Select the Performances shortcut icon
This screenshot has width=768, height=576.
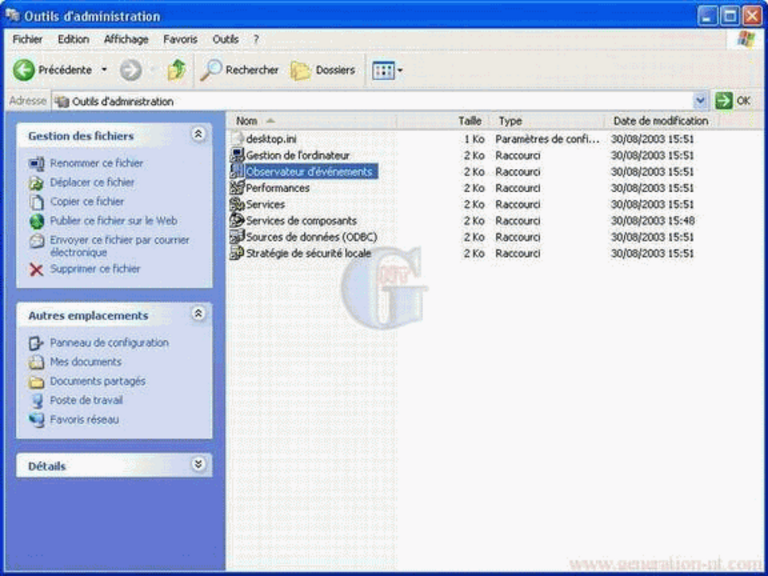point(237,187)
